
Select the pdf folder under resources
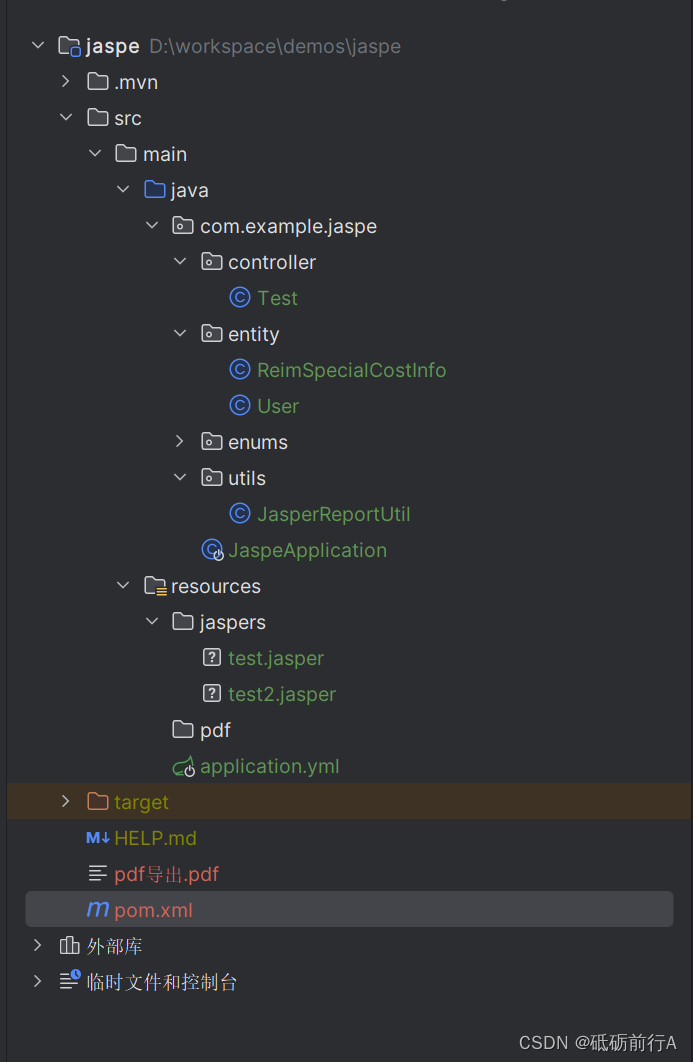point(215,730)
